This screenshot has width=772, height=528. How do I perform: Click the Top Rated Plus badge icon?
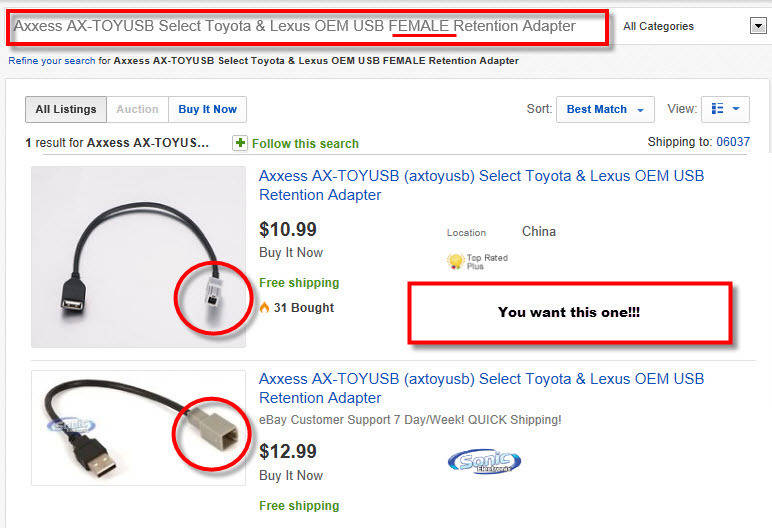coord(455,261)
